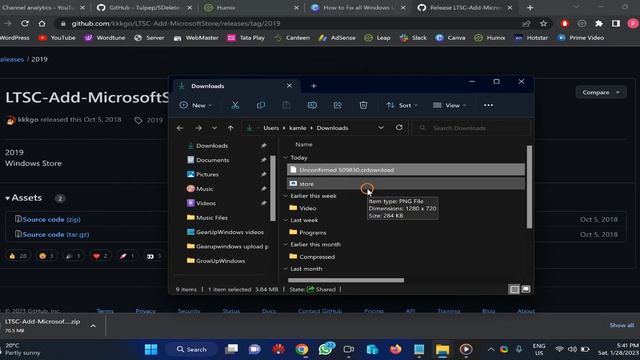
Task: Click the horizontal scrollbar in file list
Action: [x=346, y=280]
